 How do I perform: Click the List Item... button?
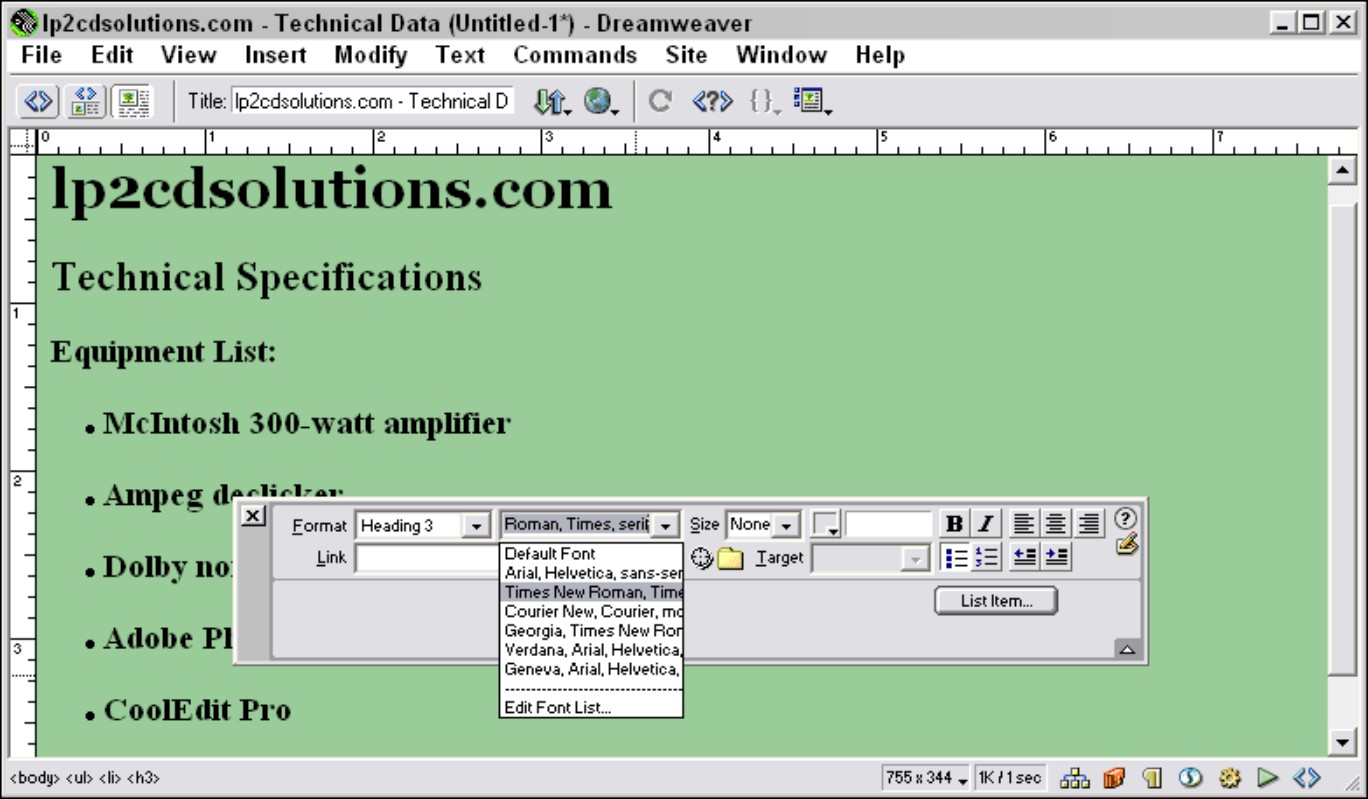(x=996, y=601)
